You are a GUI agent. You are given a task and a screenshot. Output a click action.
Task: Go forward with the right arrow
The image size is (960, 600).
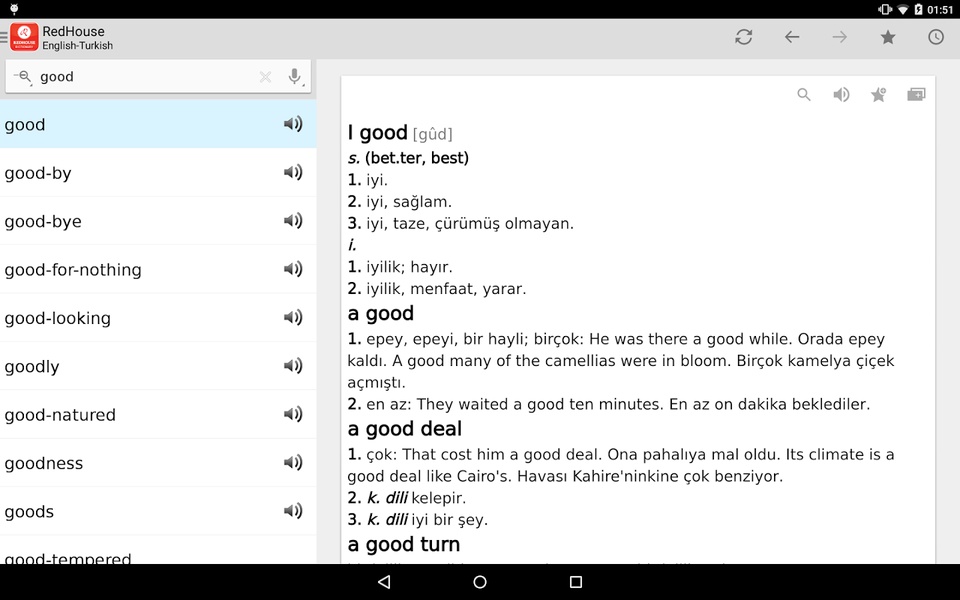(839, 37)
